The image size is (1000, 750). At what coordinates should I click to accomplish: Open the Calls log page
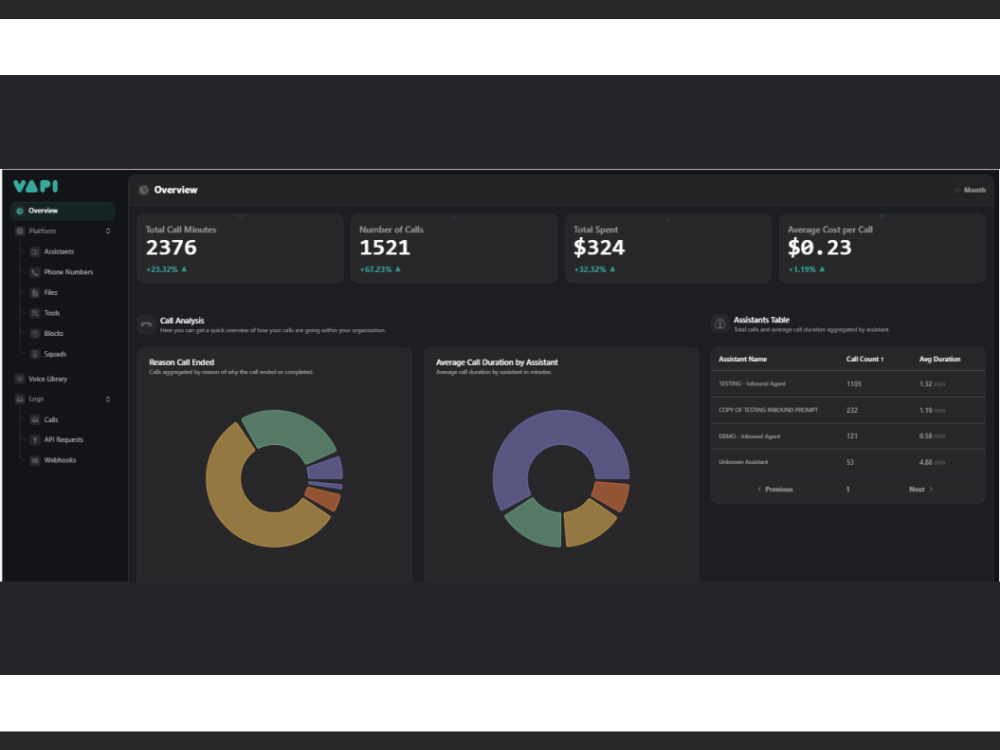(x=50, y=420)
